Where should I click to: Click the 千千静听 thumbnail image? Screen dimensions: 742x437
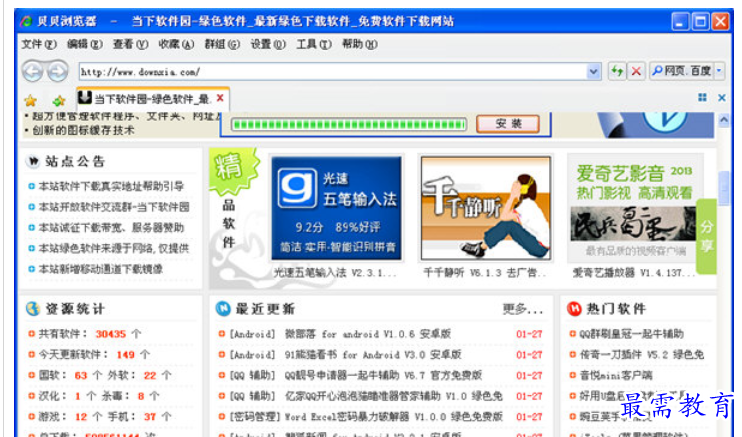click(486, 208)
